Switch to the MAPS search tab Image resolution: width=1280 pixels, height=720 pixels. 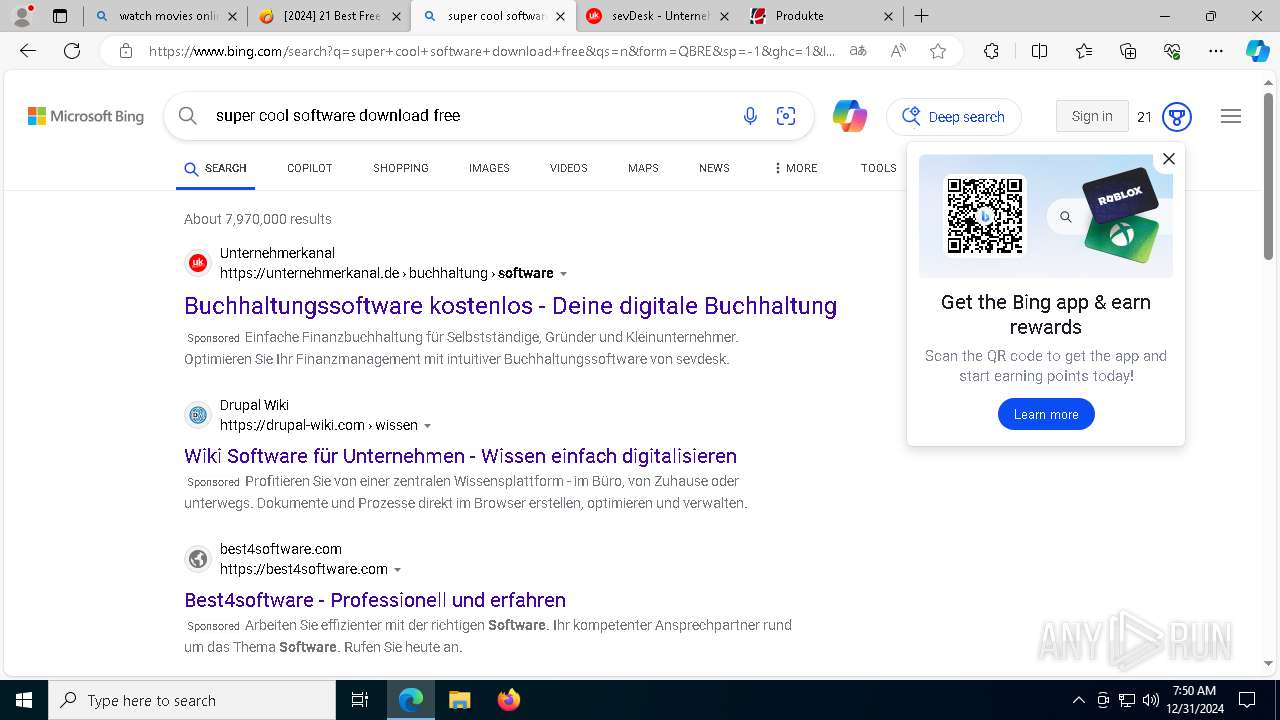(x=643, y=168)
